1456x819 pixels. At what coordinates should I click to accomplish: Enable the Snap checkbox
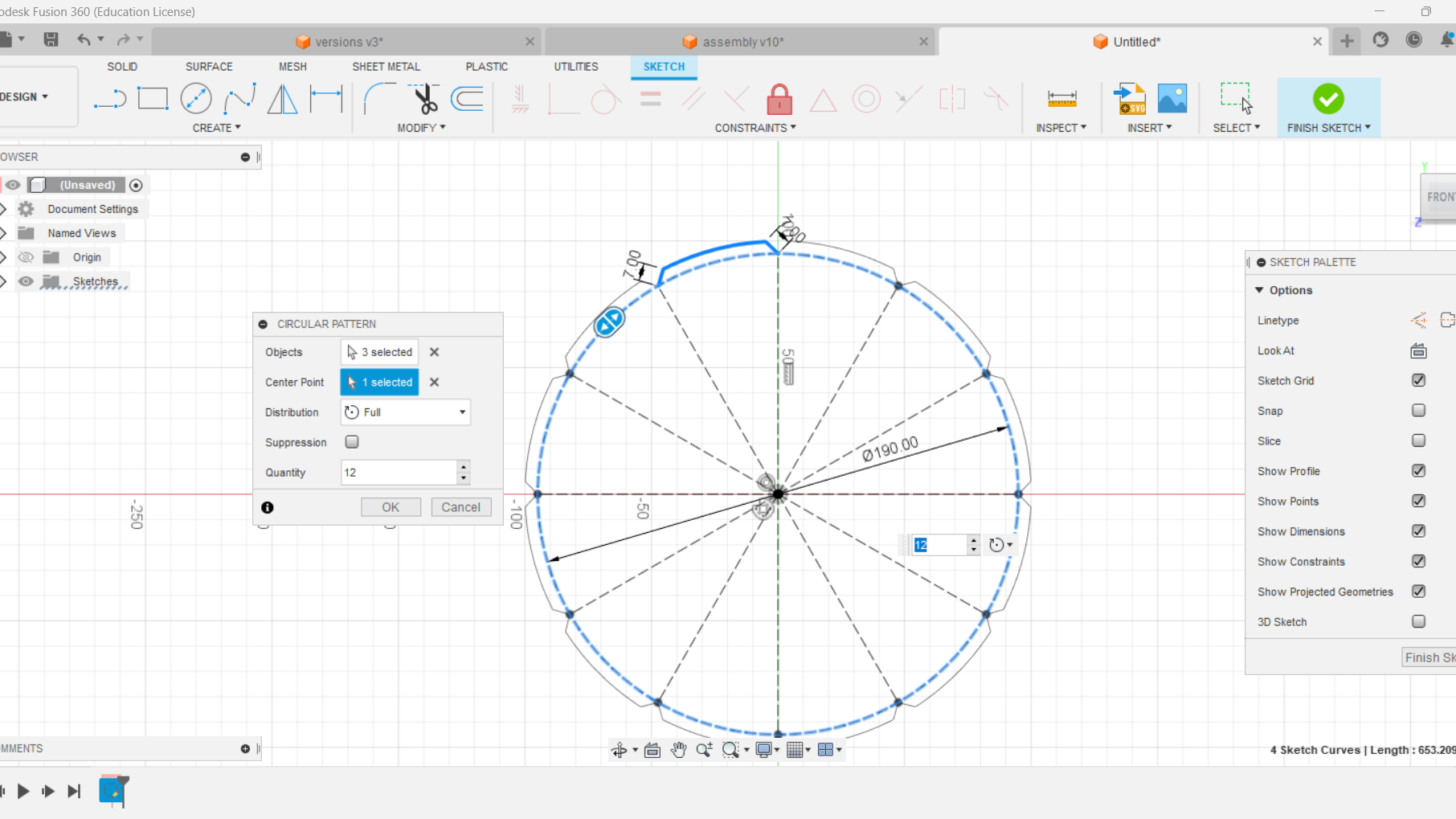point(1418,411)
